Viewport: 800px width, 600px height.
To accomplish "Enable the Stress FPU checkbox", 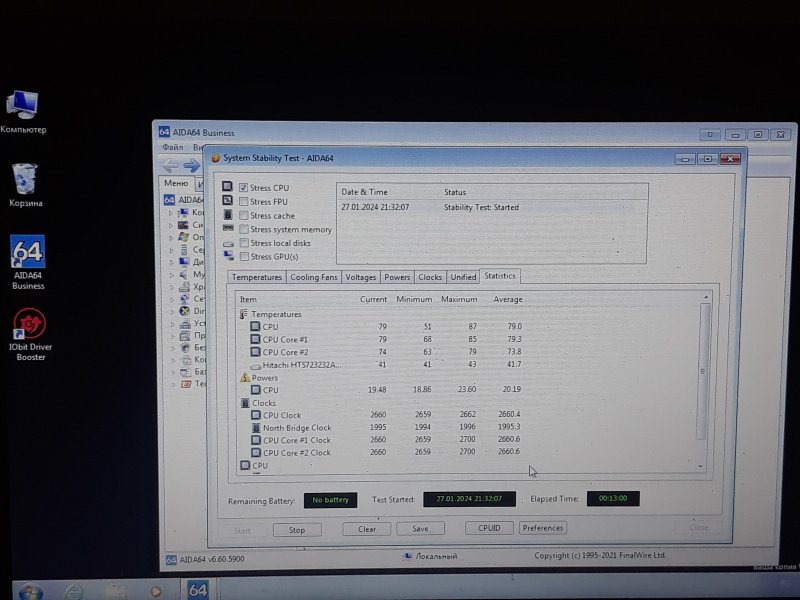I will point(243,202).
